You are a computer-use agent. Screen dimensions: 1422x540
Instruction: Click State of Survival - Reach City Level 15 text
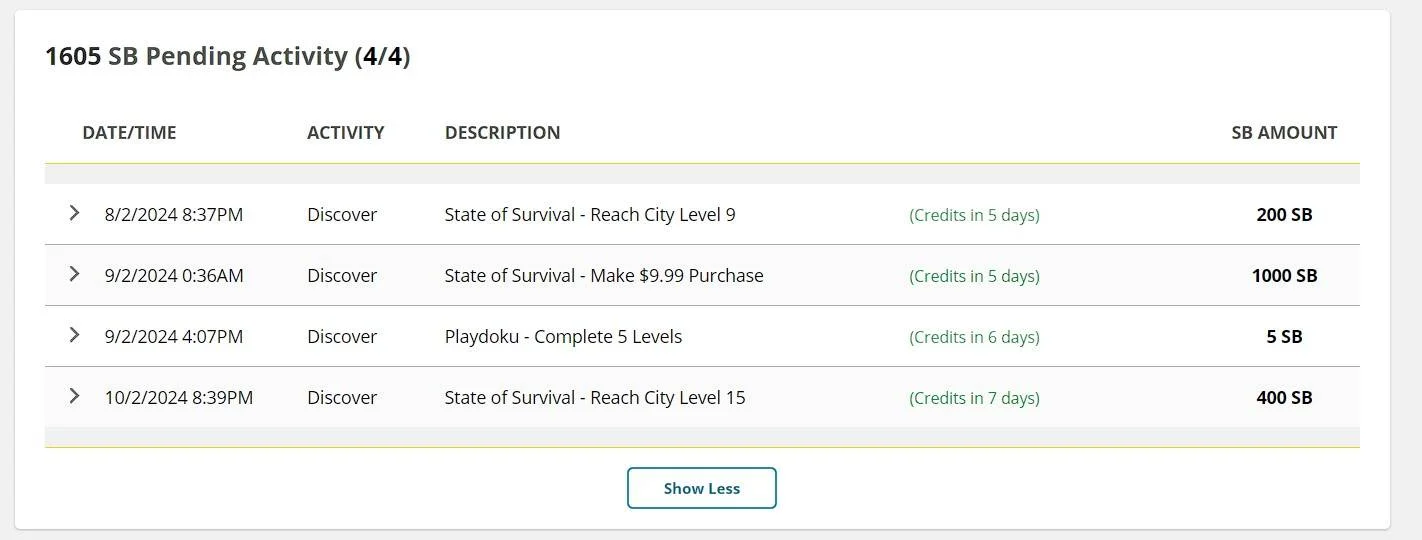point(595,397)
